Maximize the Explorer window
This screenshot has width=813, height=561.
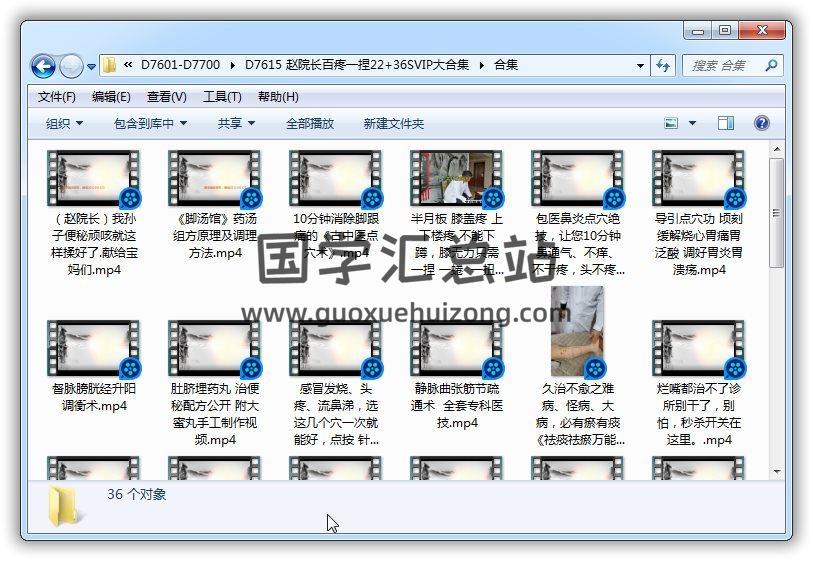pos(725,31)
